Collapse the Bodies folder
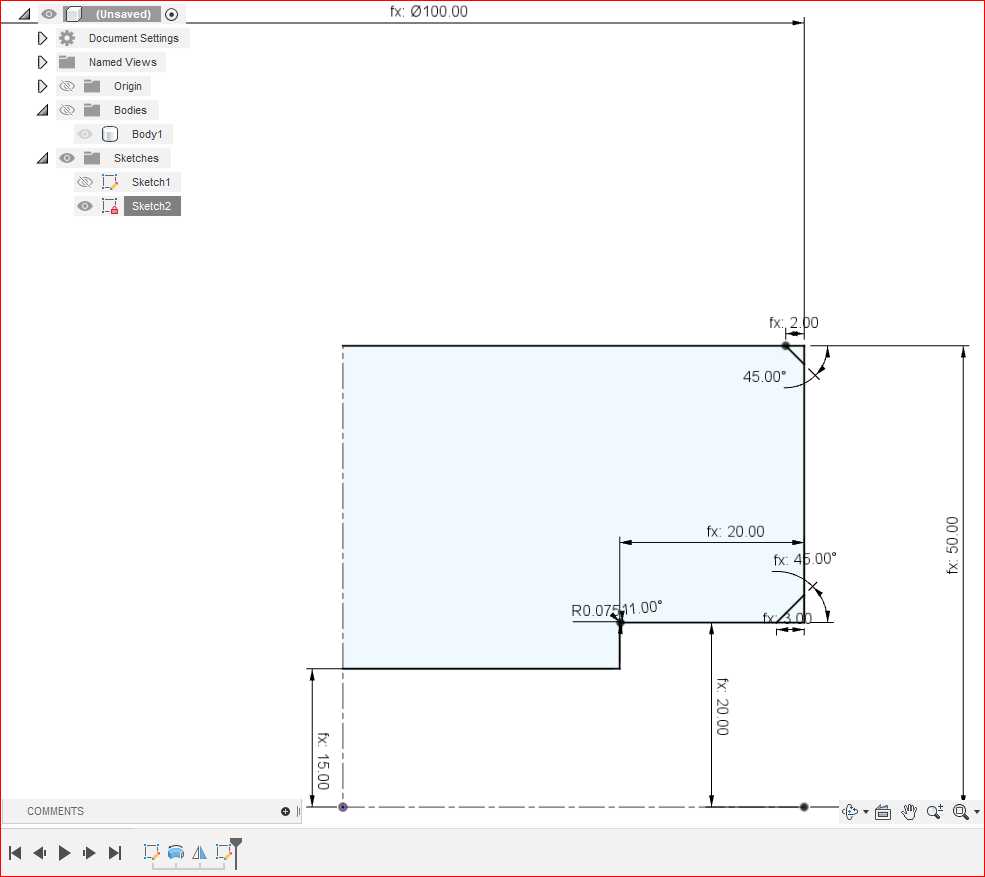This screenshot has height=877, width=985. 42,109
